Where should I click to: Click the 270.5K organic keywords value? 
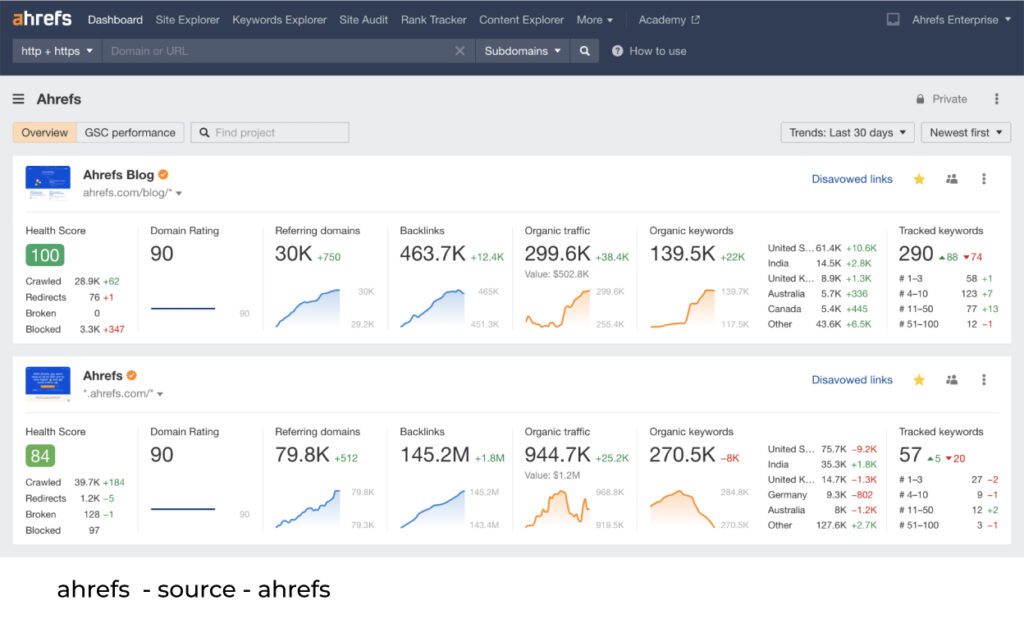(x=682, y=454)
